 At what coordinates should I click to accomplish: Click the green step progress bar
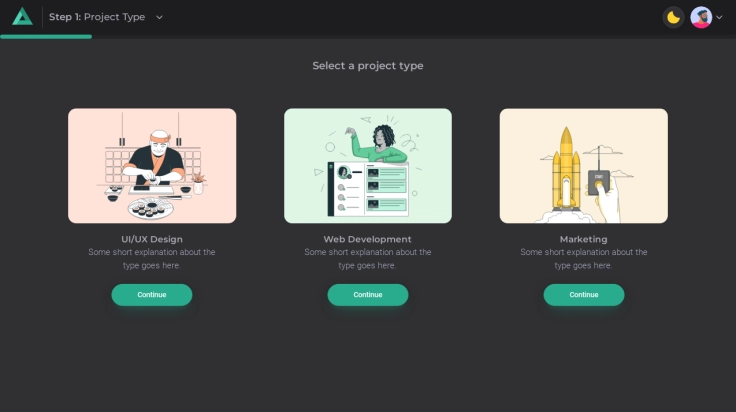click(x=46, y=36)
